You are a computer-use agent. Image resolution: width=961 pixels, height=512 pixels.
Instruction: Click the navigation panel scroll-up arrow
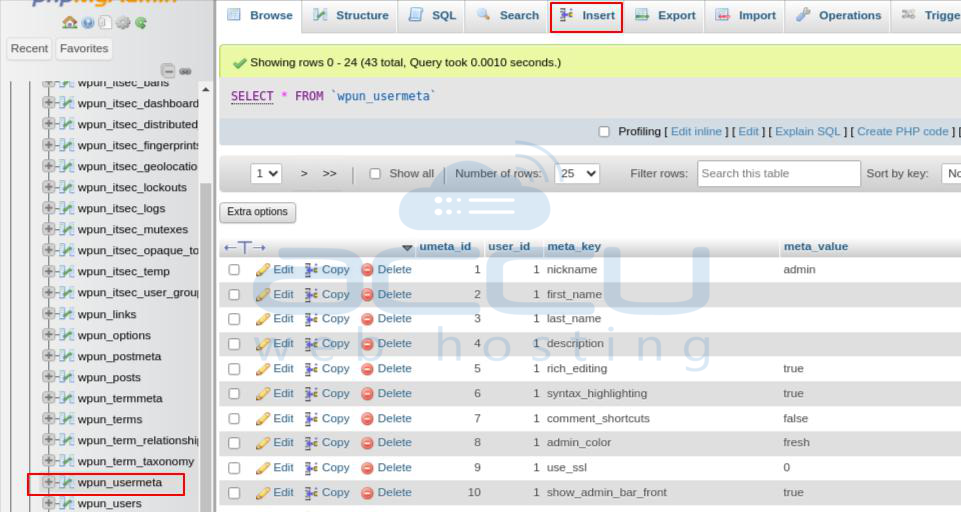click(205, 90)
